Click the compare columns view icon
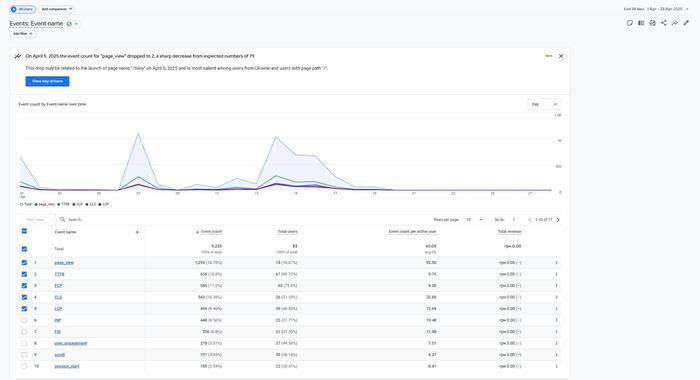The height and width of the screenshot is (380, 700). (x=641, y=23)
